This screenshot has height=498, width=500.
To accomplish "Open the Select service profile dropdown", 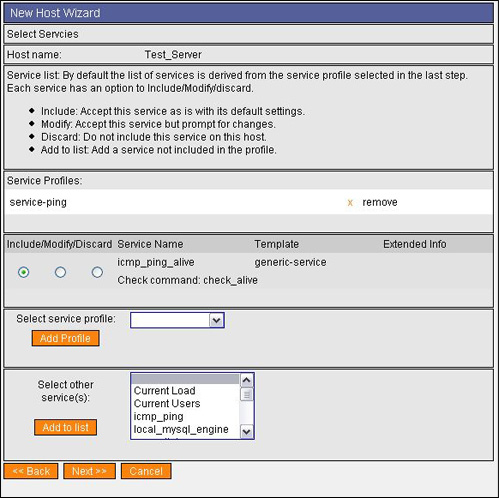I will (177, 320).
